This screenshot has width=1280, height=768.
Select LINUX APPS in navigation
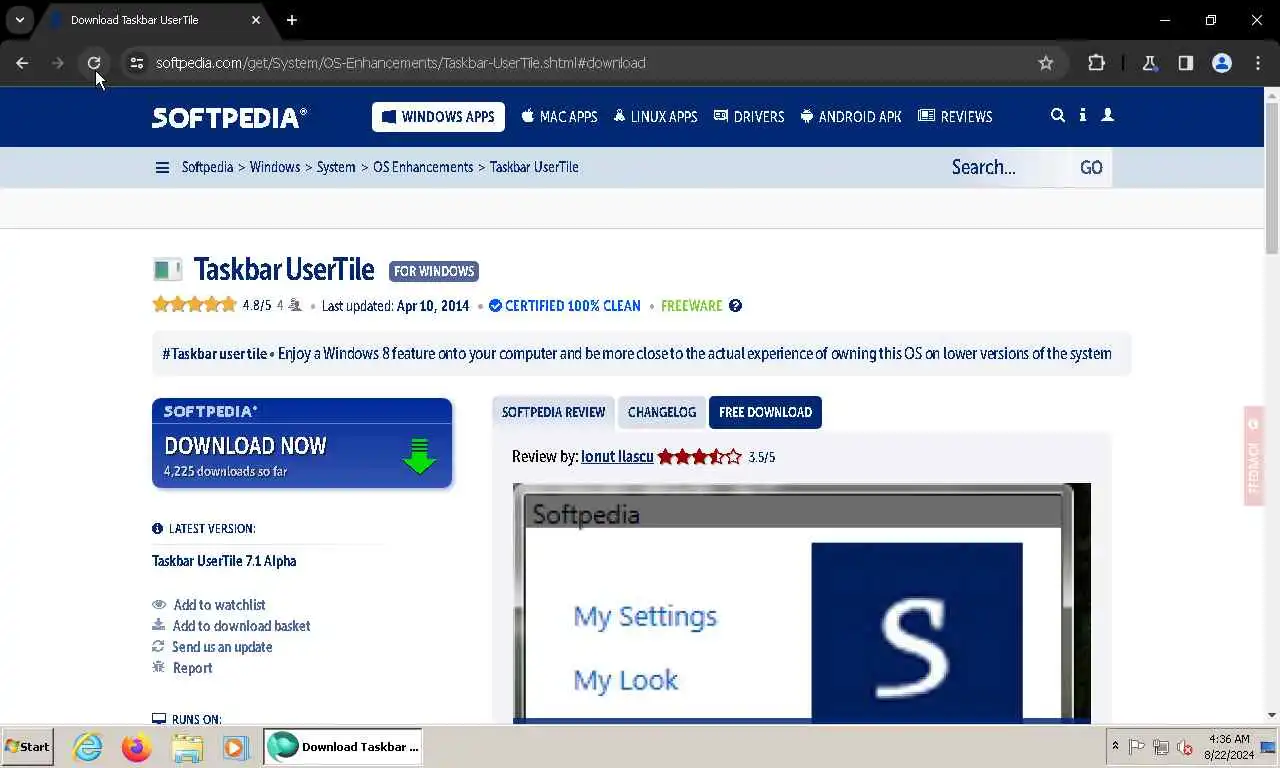(655, 117)
